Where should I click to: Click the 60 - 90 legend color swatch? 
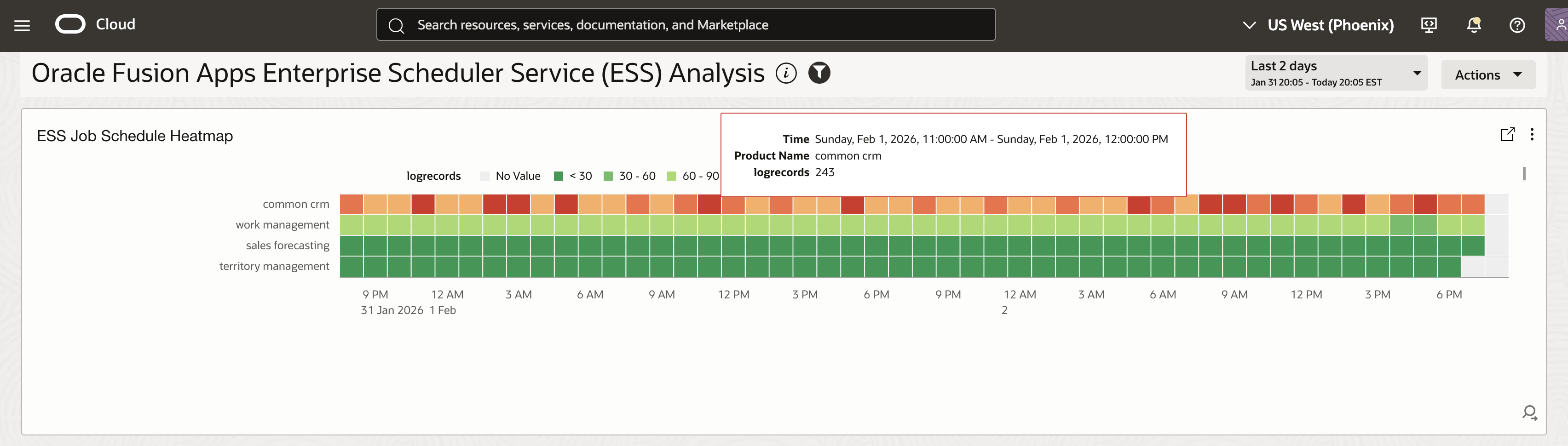pos(671,176)
